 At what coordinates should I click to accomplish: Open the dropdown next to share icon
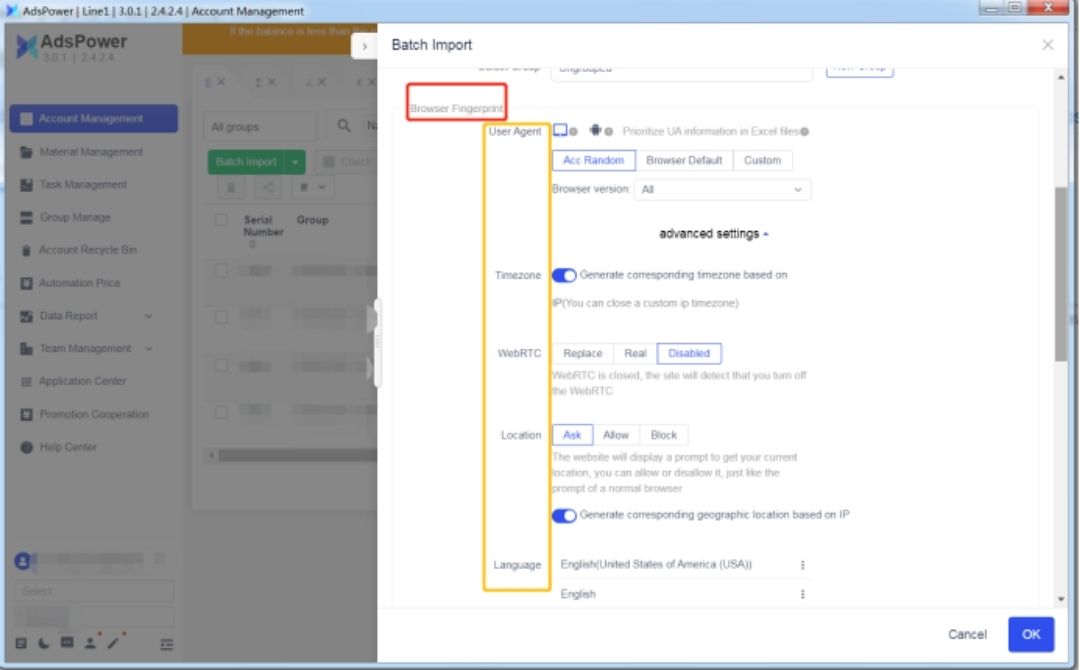(312, 187)
